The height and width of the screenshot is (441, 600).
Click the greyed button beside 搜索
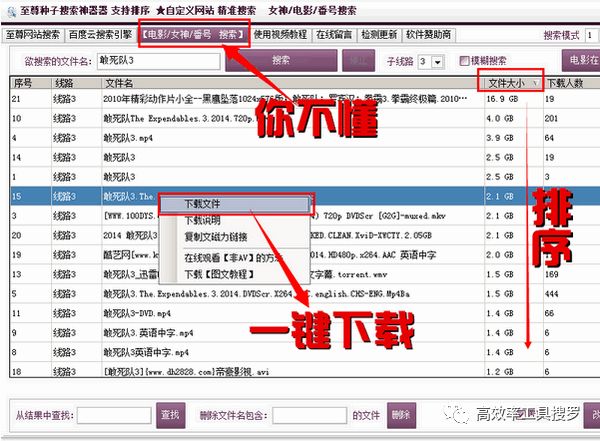pos(359,60)
